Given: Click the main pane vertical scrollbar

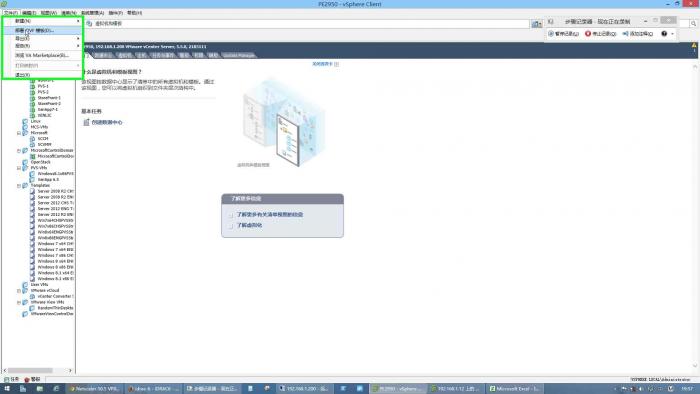Looking at the screenshot, I should pyautogui.click(x=695, y=216).
